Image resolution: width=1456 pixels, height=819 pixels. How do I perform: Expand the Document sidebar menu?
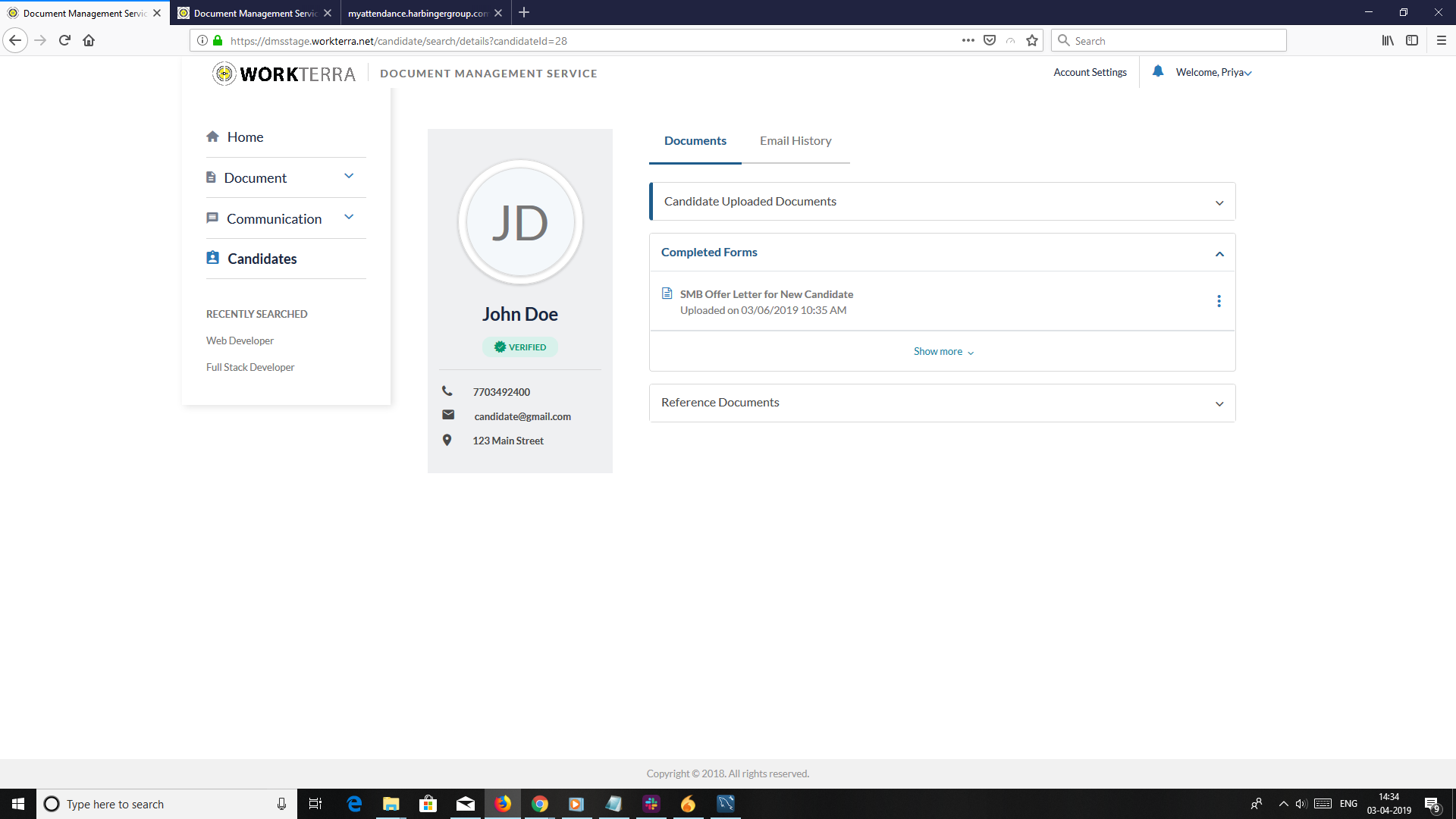coord(349,177)
